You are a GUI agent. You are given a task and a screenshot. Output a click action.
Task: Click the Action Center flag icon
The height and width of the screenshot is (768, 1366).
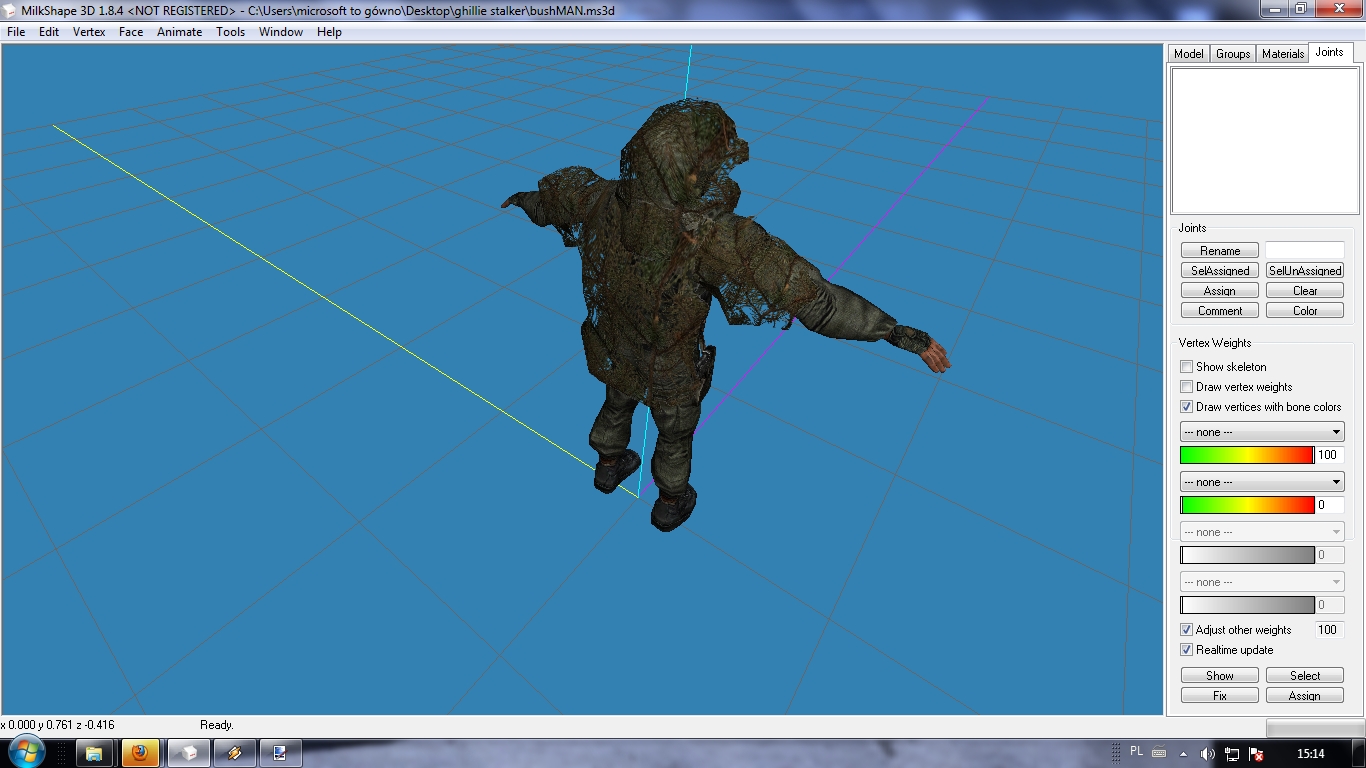[x=1256, y=754]
